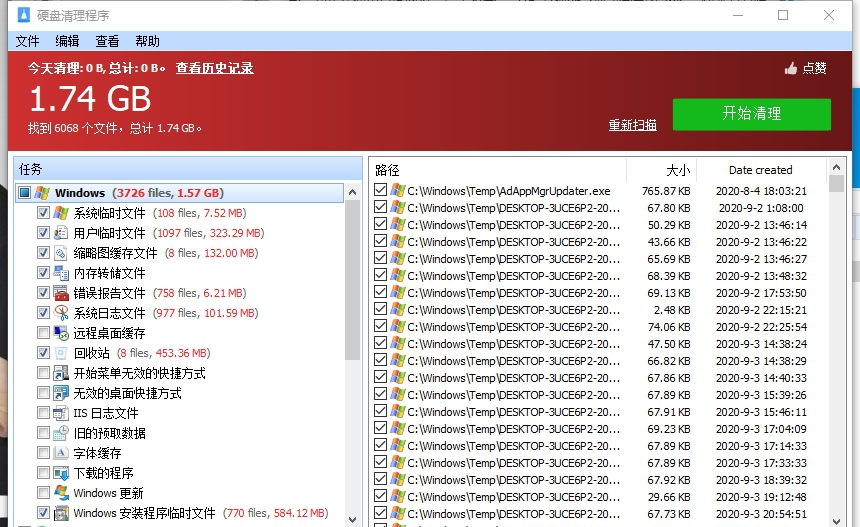Click the 重新扫描 link
The width and height of the screenshot is (860, 527).
[x=632, y=125]
